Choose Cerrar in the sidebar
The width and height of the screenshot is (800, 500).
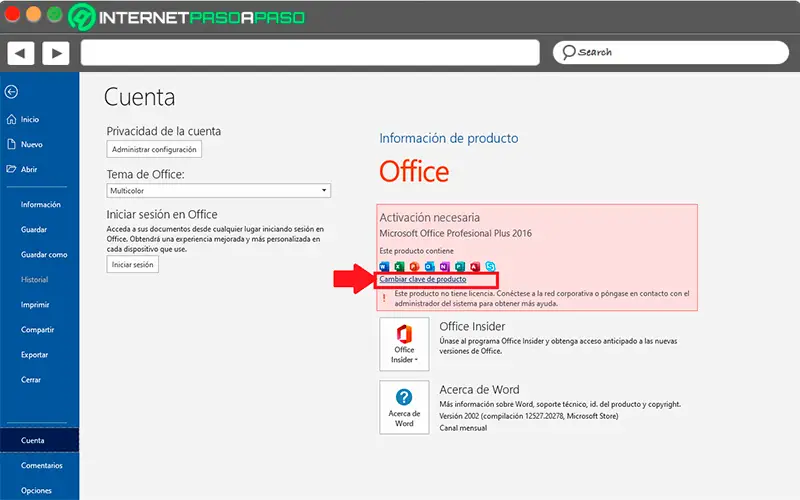tap(31, 380)
